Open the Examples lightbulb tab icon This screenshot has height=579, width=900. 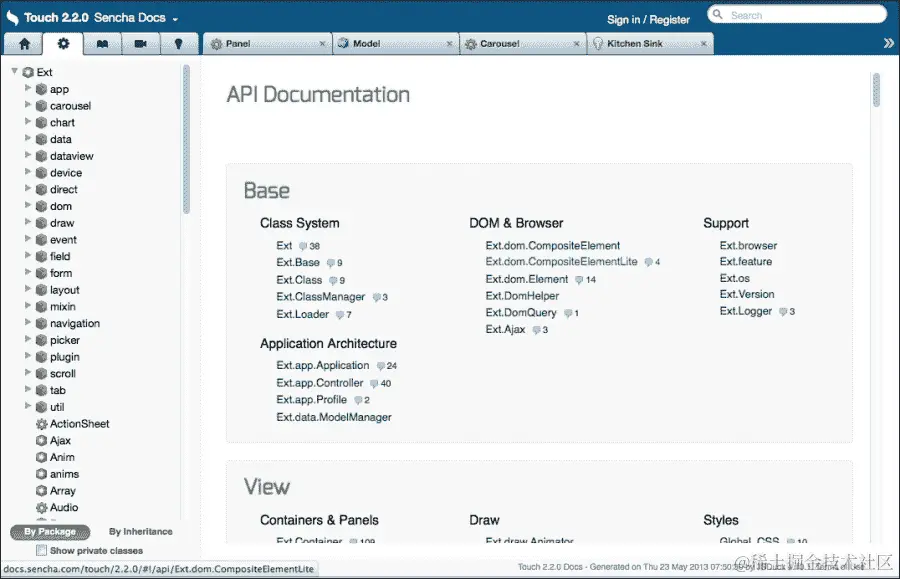pos(179,44)
